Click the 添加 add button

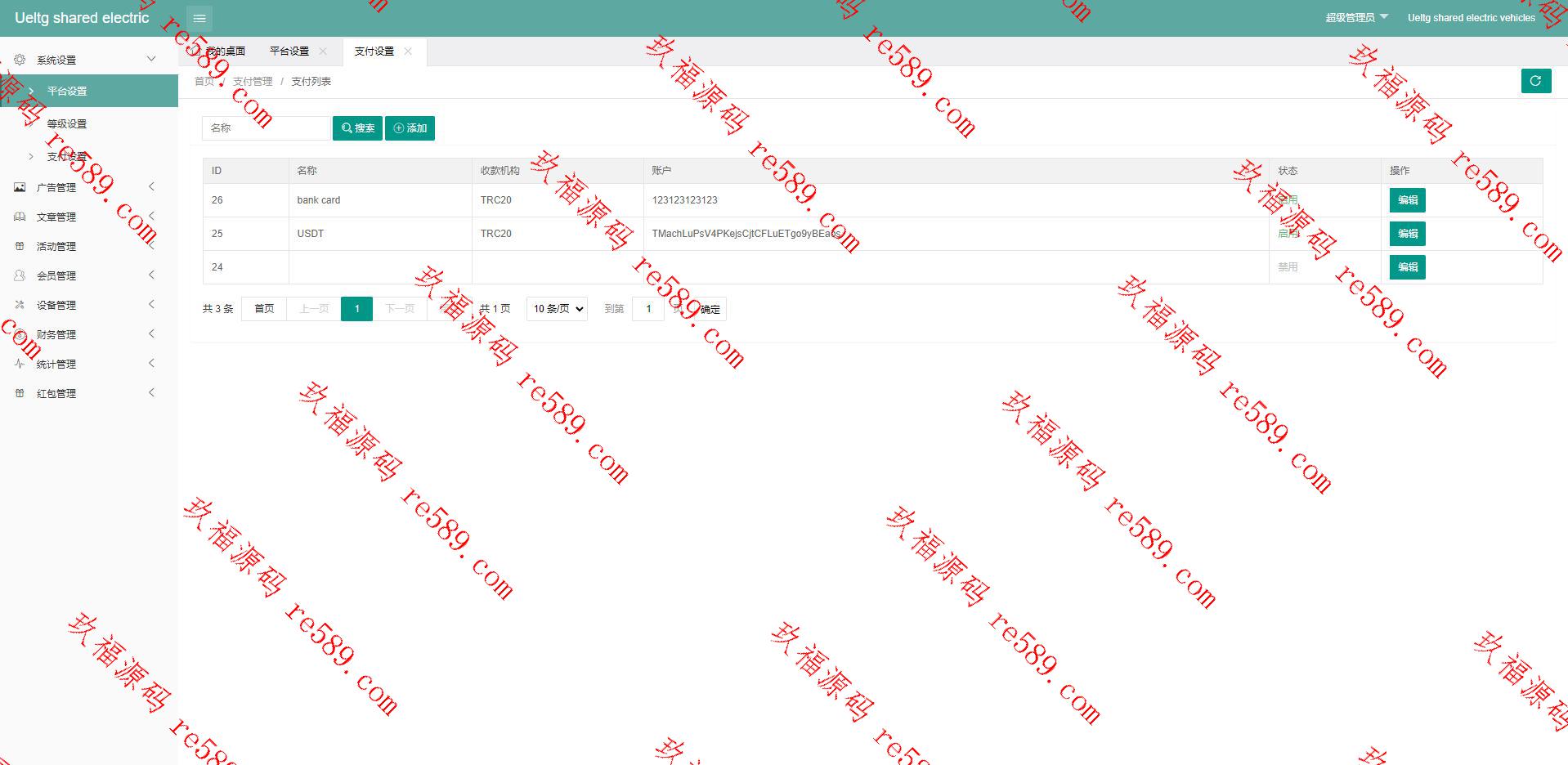coord(410,128)
